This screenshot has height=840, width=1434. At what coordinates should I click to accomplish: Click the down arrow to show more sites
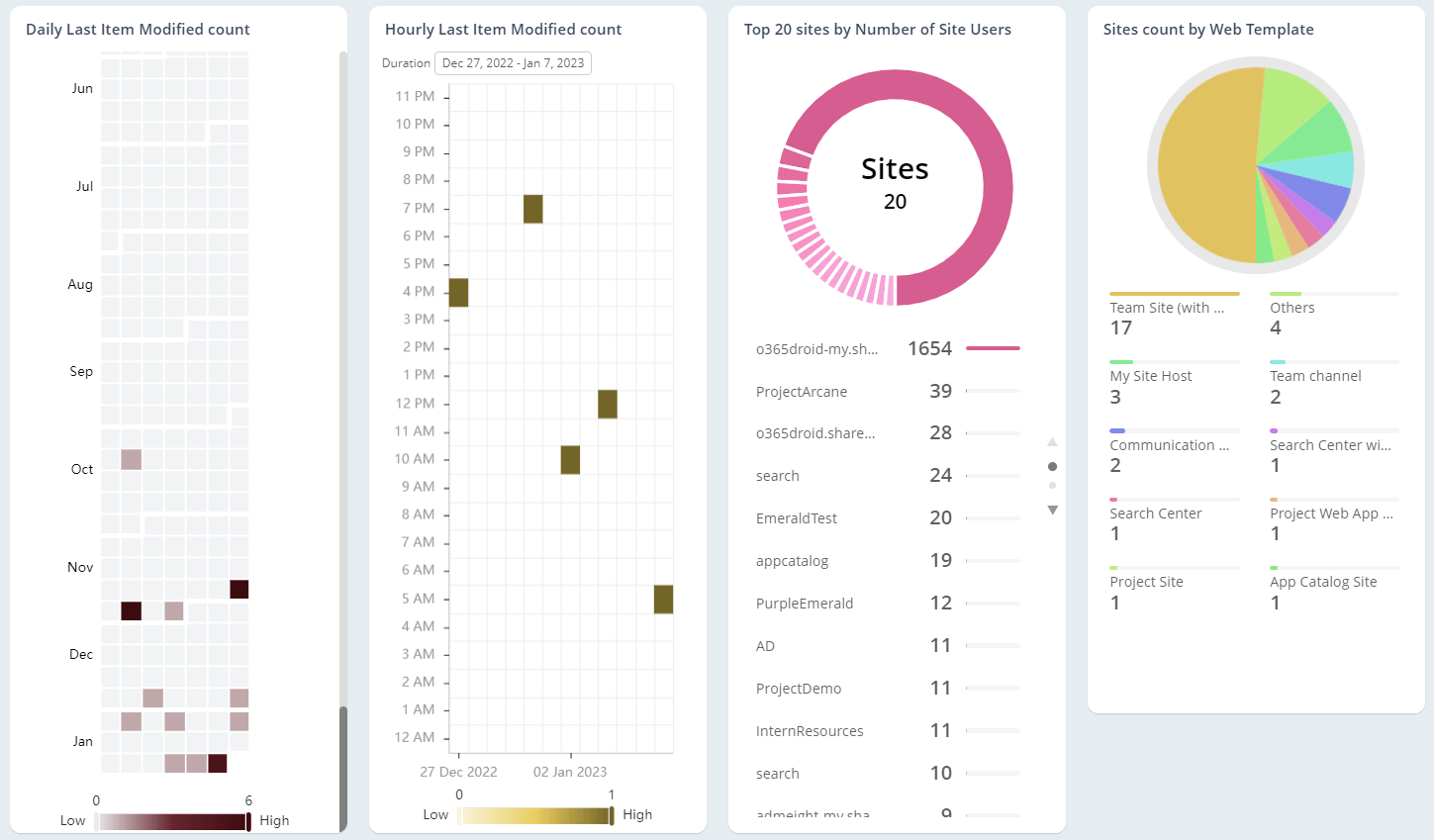tap(1052, 510)
